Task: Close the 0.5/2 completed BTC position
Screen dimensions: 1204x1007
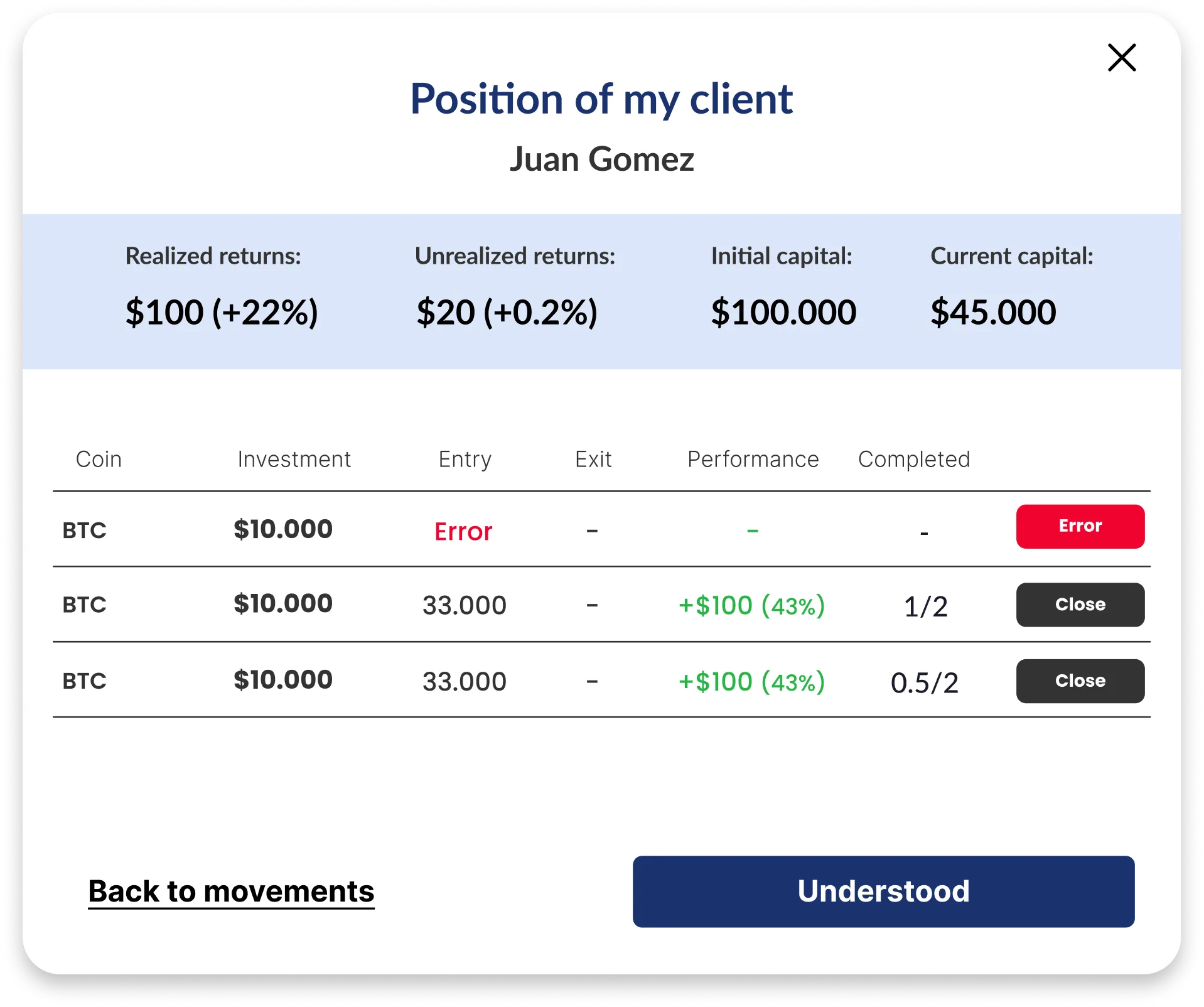Action: (x=1080, y=681)
